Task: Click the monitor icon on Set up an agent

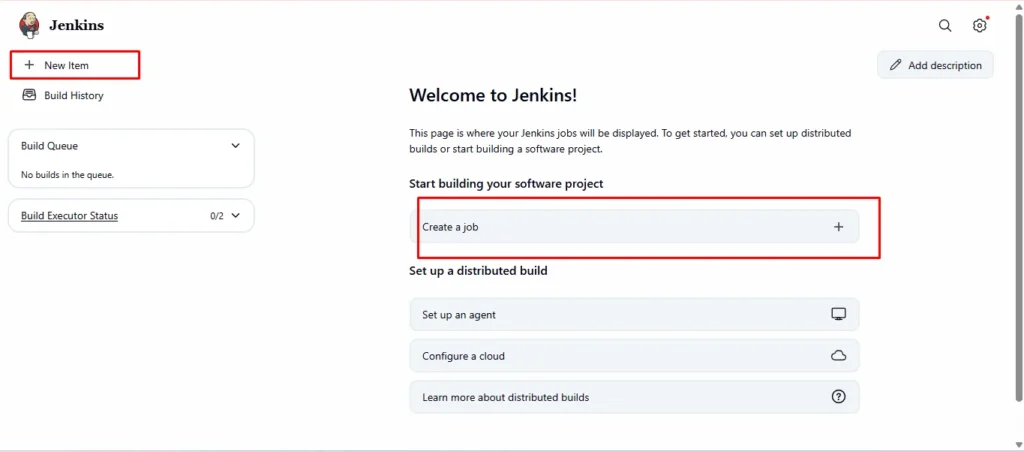Action: click(x=838, y=314)
